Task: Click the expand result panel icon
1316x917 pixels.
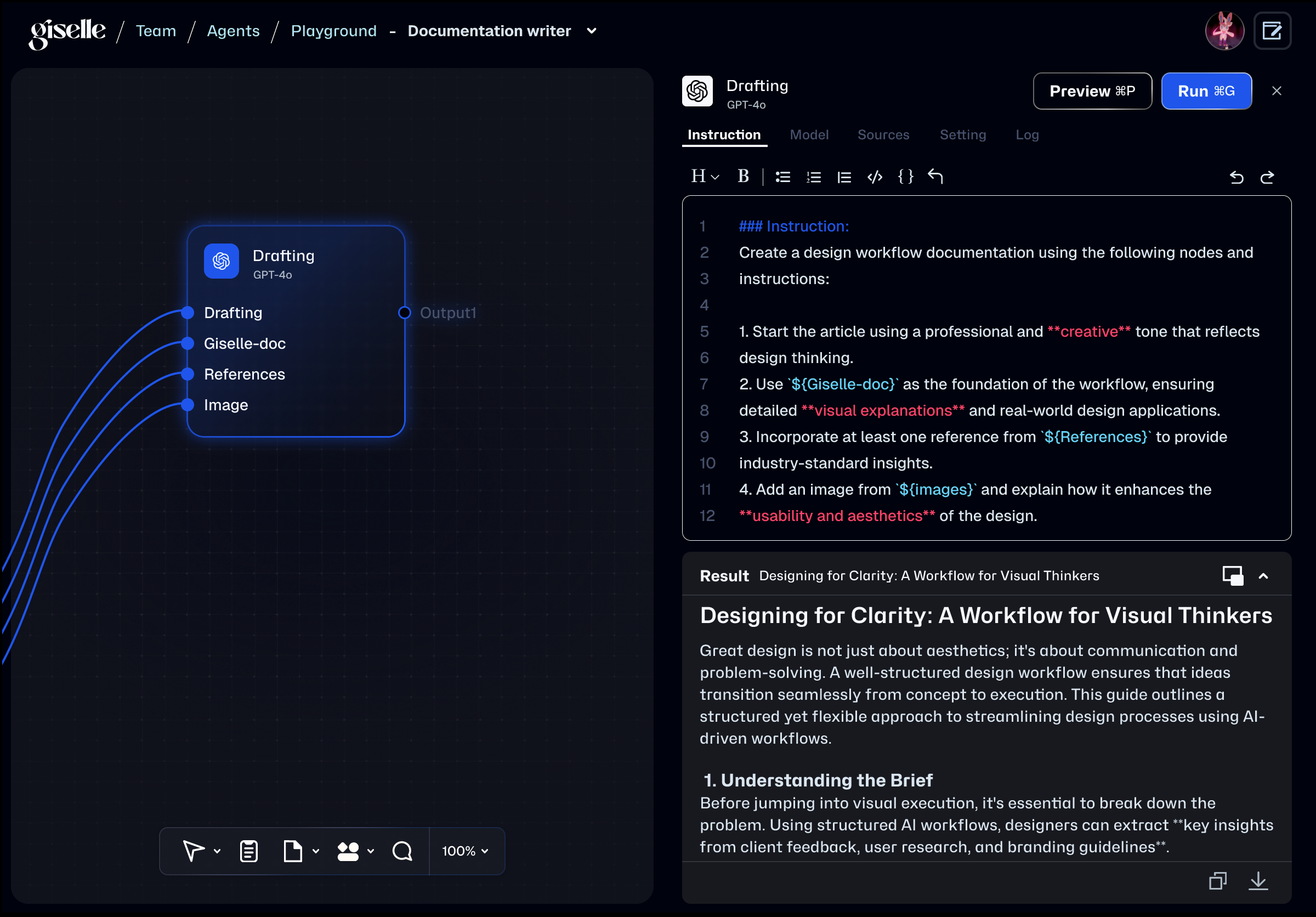Action: (1232, 576)
